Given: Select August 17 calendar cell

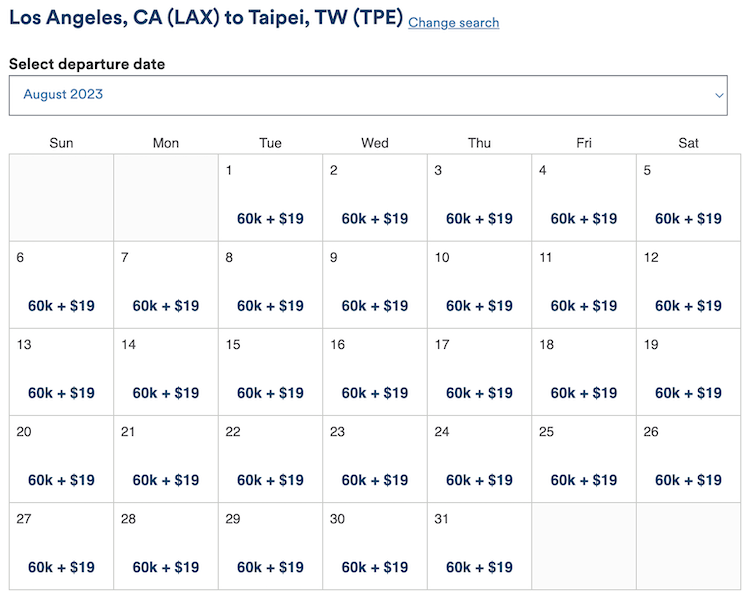Looking at the screenshot, I should [479, 372].
